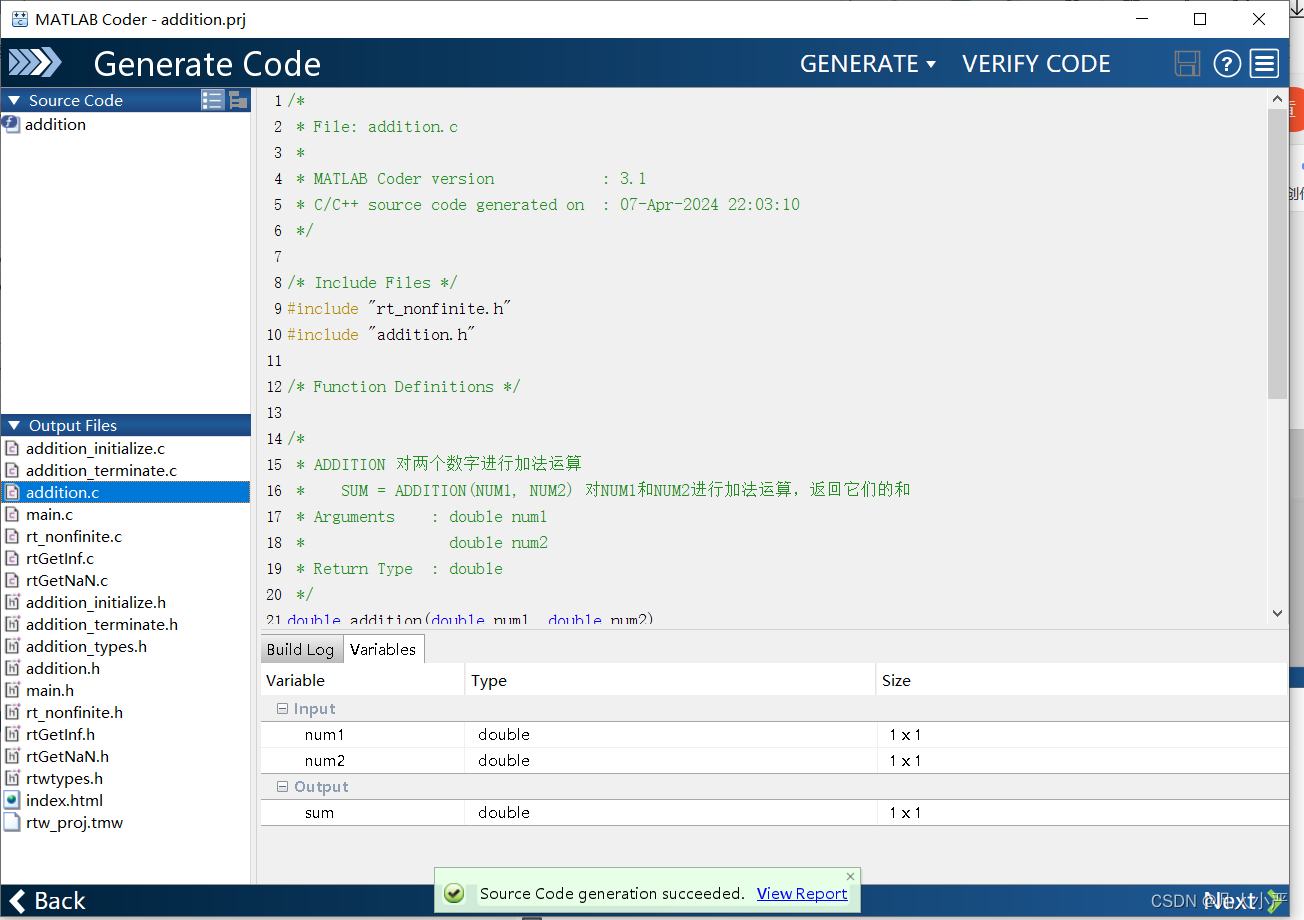Viewport: 1304px width, 920px height.
Task: Select the addition function in Source Code
Action: pyautogui.click(x=55, y=124)
